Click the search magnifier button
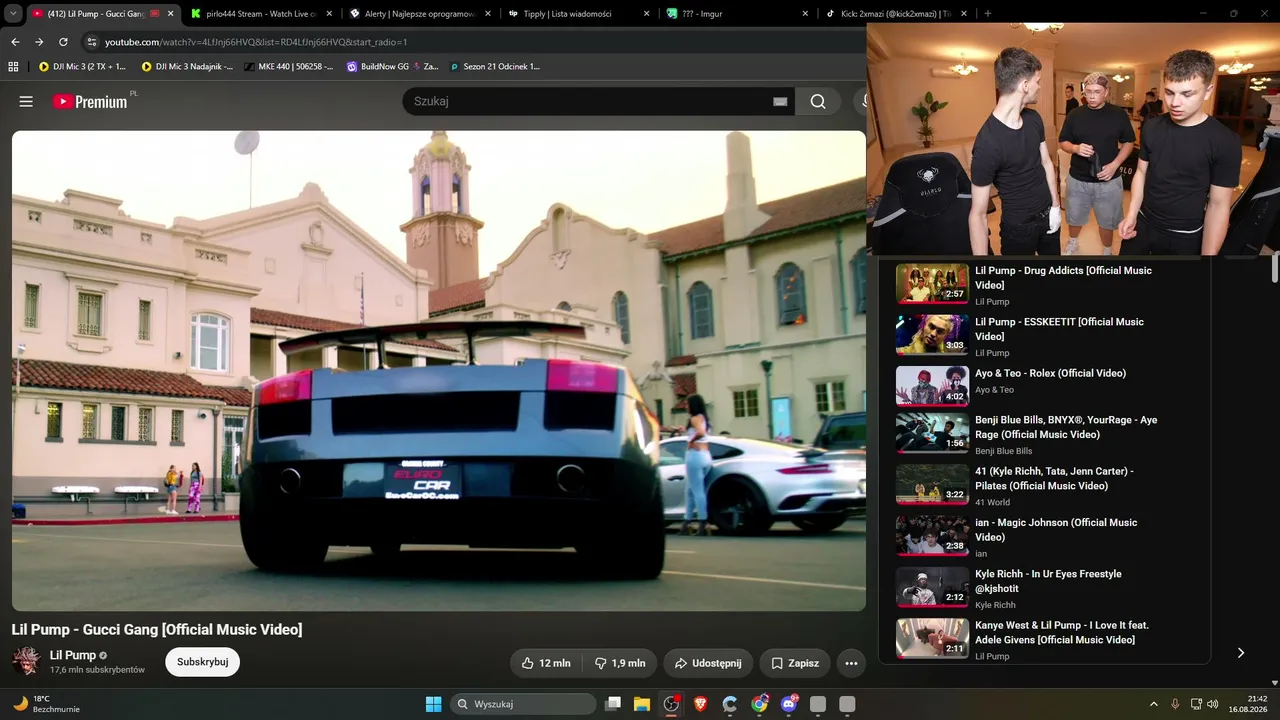Viewport: 1280px width, 720px height. point(818,101)
